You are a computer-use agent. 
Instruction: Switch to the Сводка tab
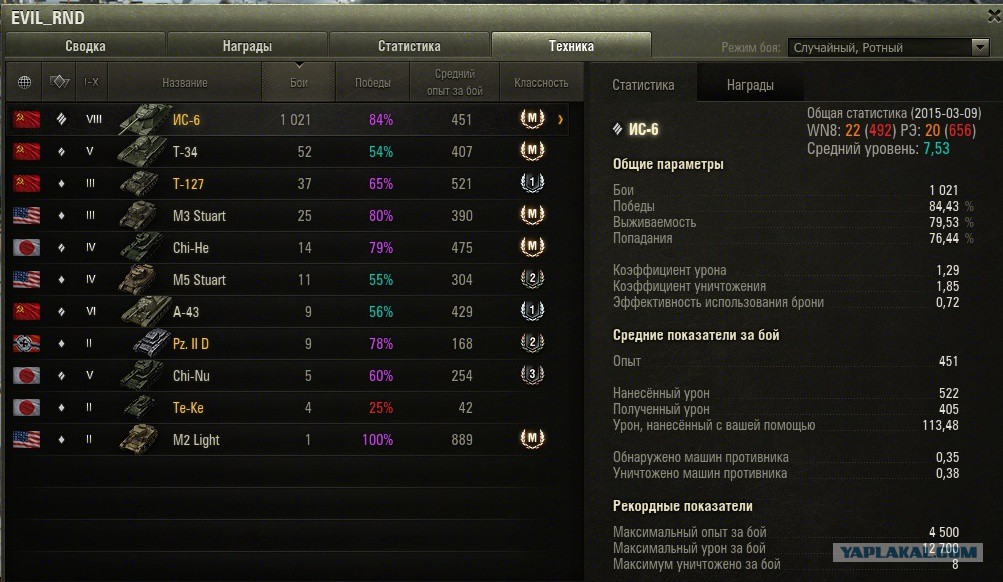click(x=85, y=46)
